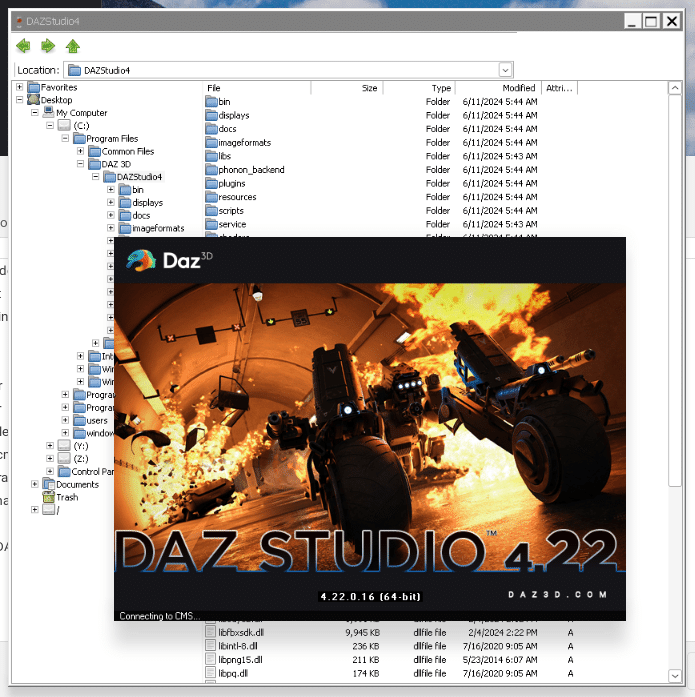Click the green Back arrow icon
Screen dimensions: 695x697
[x=23, y=46]
